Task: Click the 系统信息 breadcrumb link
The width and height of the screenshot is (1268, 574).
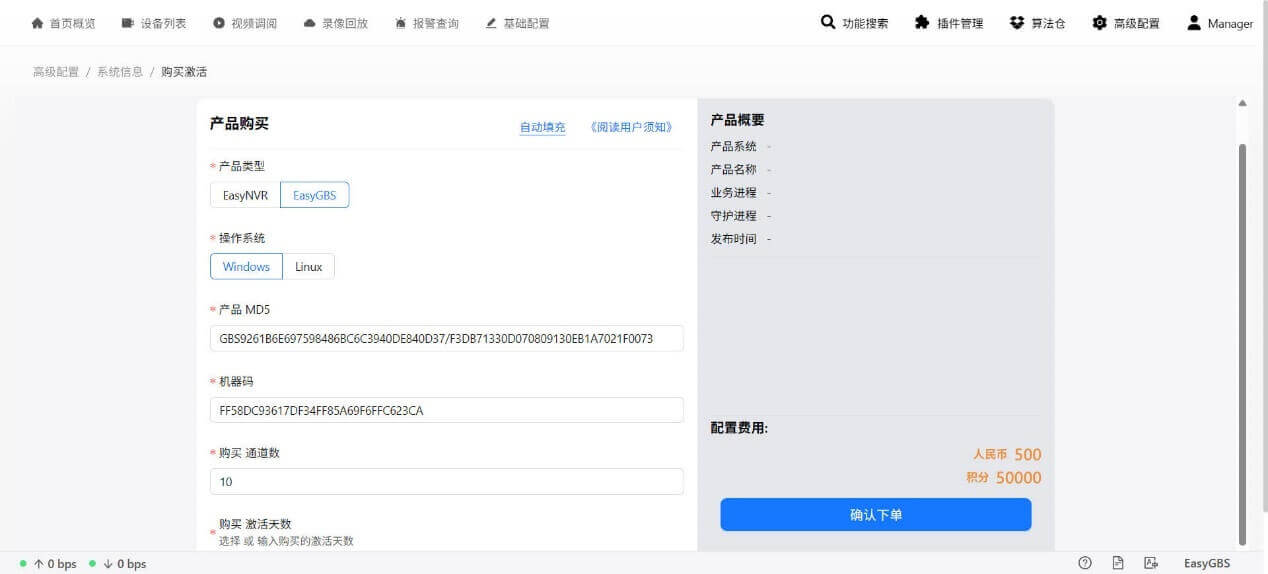Action: click(120, 72)
